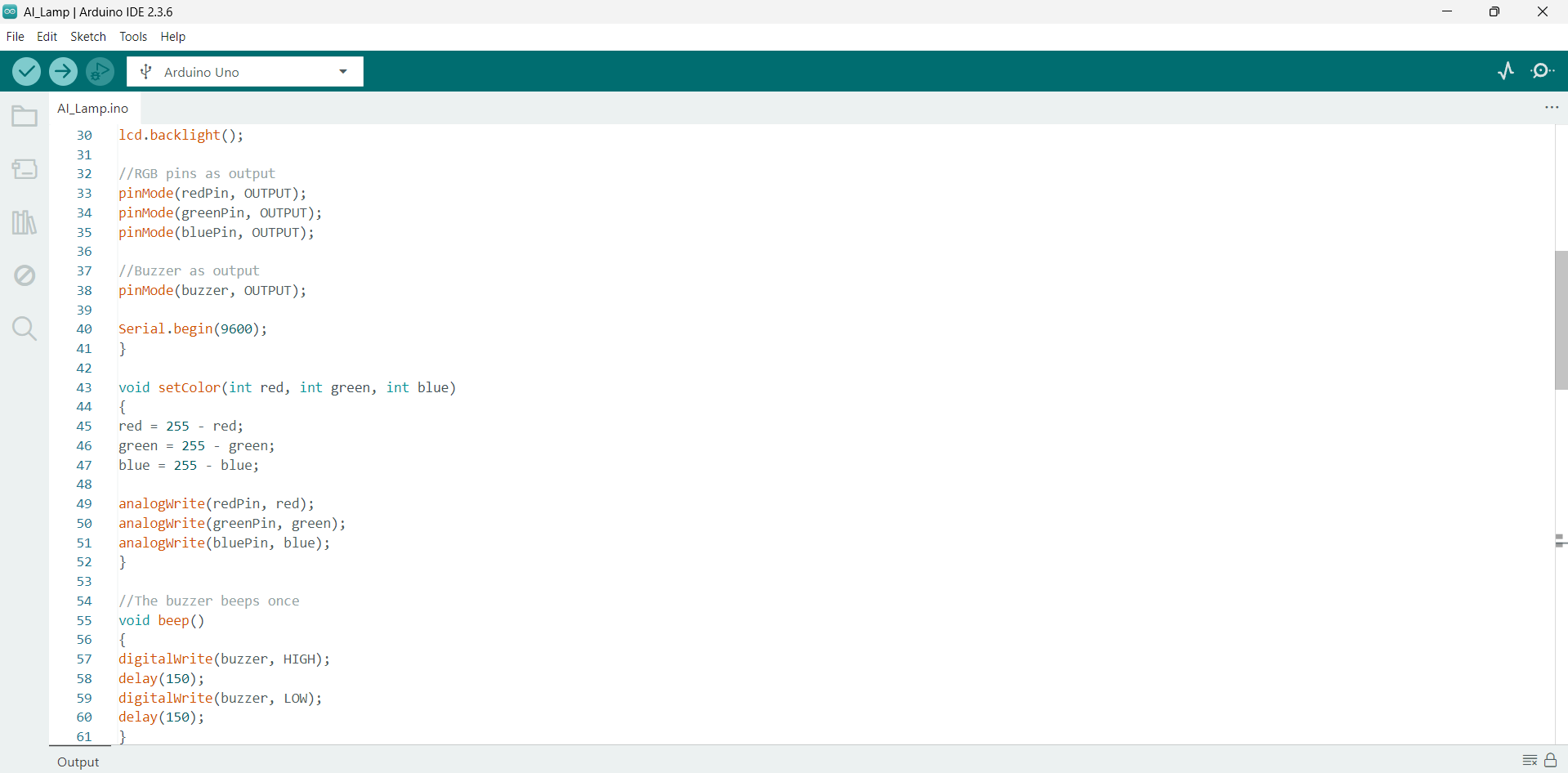Image resolution: width=1568 pixels, height=773 pixels.
Task: Click the 'void beep()' declaration
Action: coord(162,620)
